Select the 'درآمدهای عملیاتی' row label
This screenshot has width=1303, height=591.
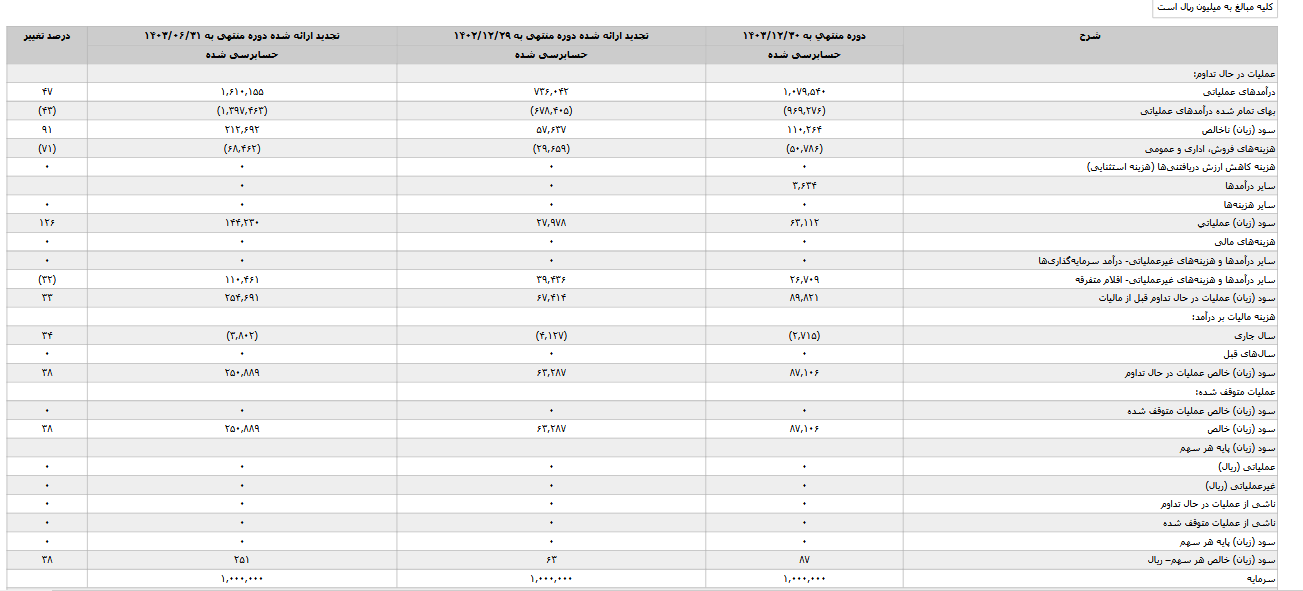(1240, 92)
